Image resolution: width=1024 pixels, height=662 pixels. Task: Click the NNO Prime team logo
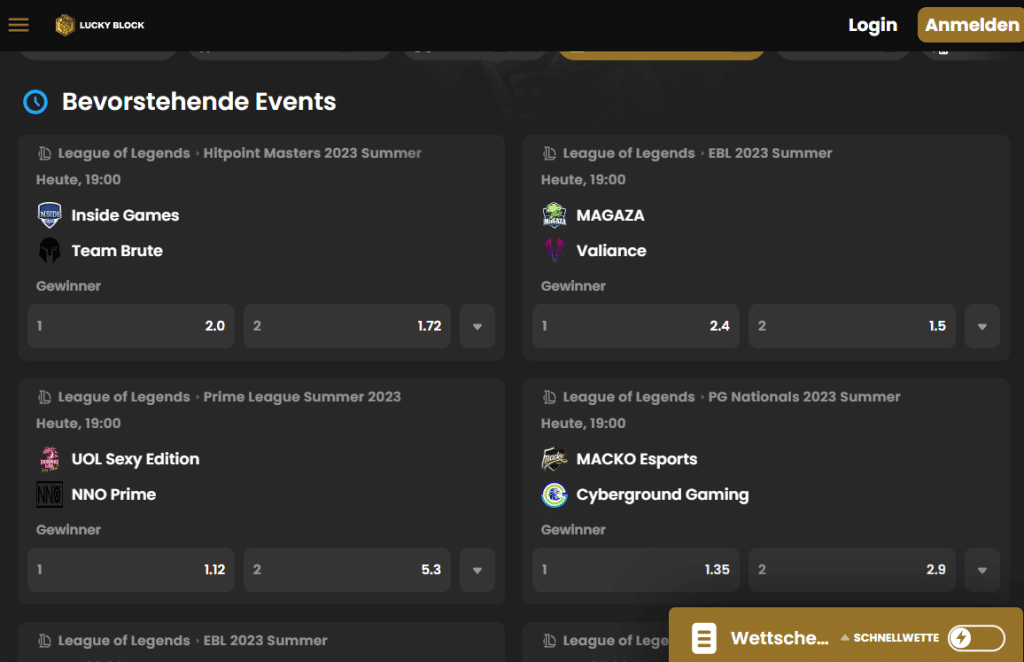click(50, 494)
